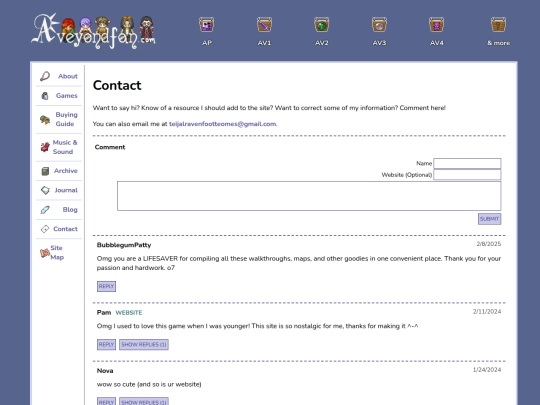Click the Games sidebar icon
Image resolution: width=540 pixels, height=405 pixels.
(45, 96)
